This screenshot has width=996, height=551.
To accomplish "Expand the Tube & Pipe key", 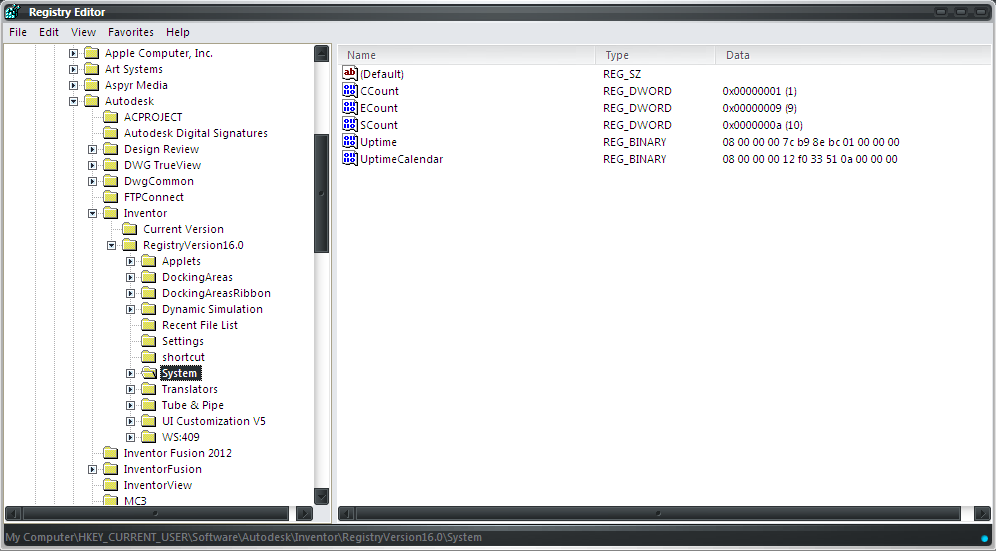I will 131,405.
